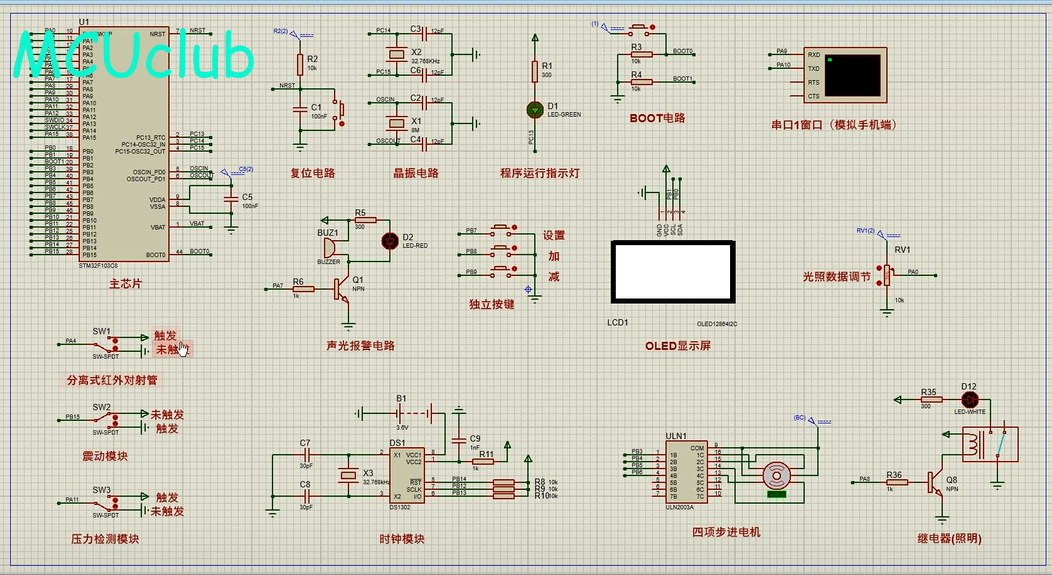The height and width of the screenshot is (575, 1052).
Task: Toggle switch SW1 infrared sensor
Action: pyautogui.click(x=106, y=344)
